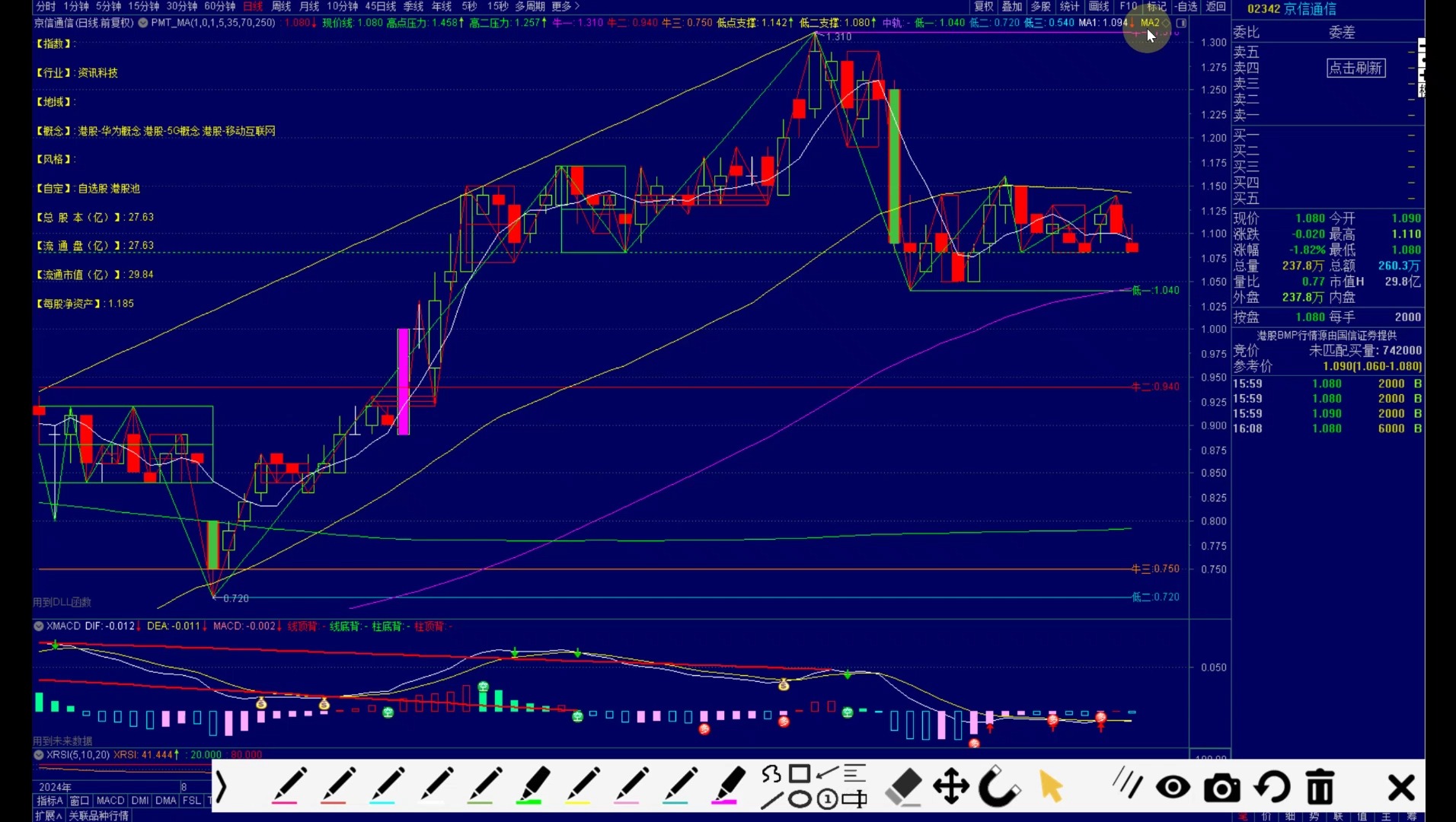
Task: Expand the 扩展 panel at bottom left
Action: point(48,815)
